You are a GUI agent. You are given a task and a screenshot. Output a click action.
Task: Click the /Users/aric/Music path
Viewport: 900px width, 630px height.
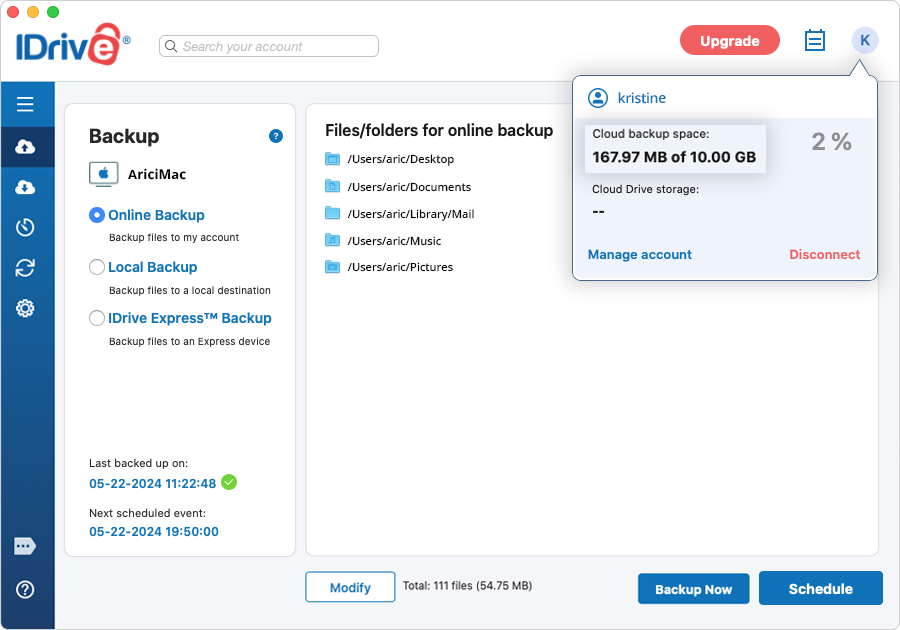pyautogui.click(x=394, y=241)
